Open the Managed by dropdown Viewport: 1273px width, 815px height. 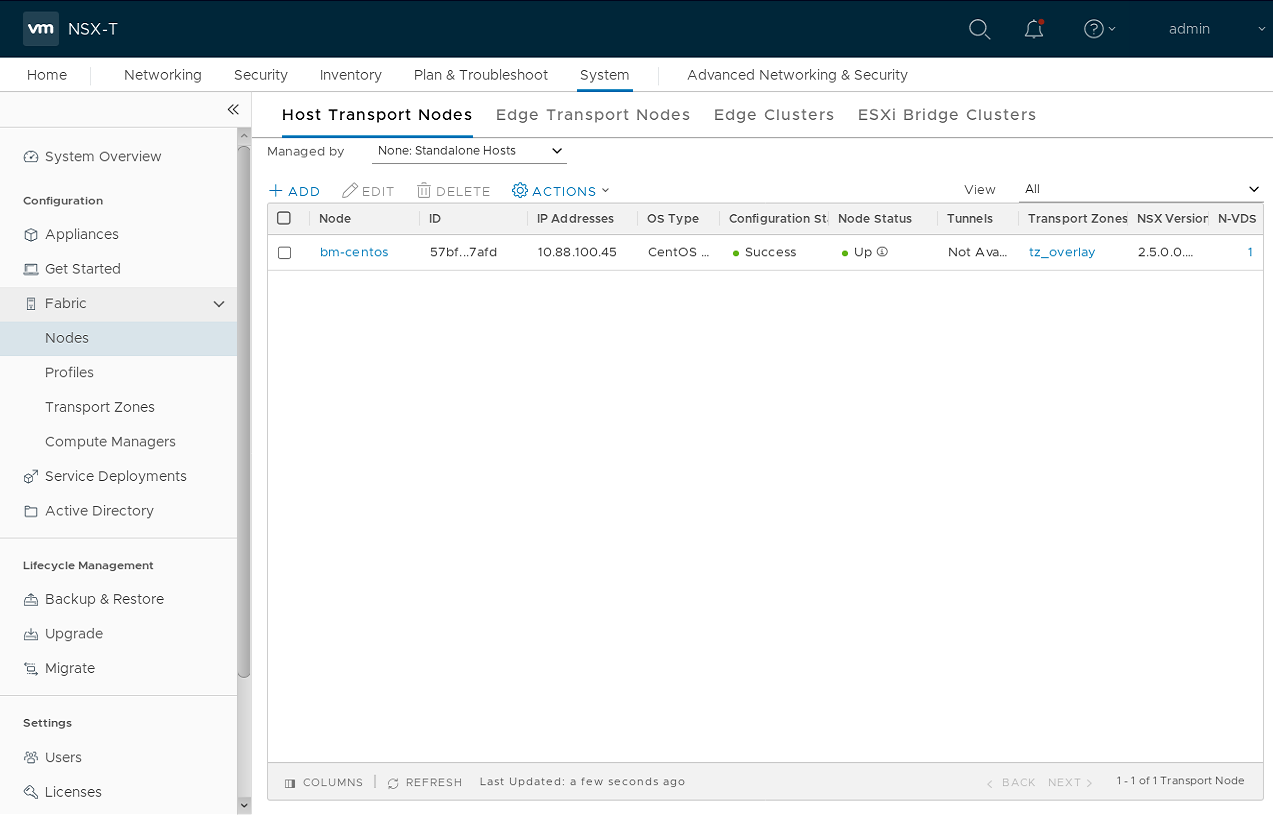(x=469, y=151)
